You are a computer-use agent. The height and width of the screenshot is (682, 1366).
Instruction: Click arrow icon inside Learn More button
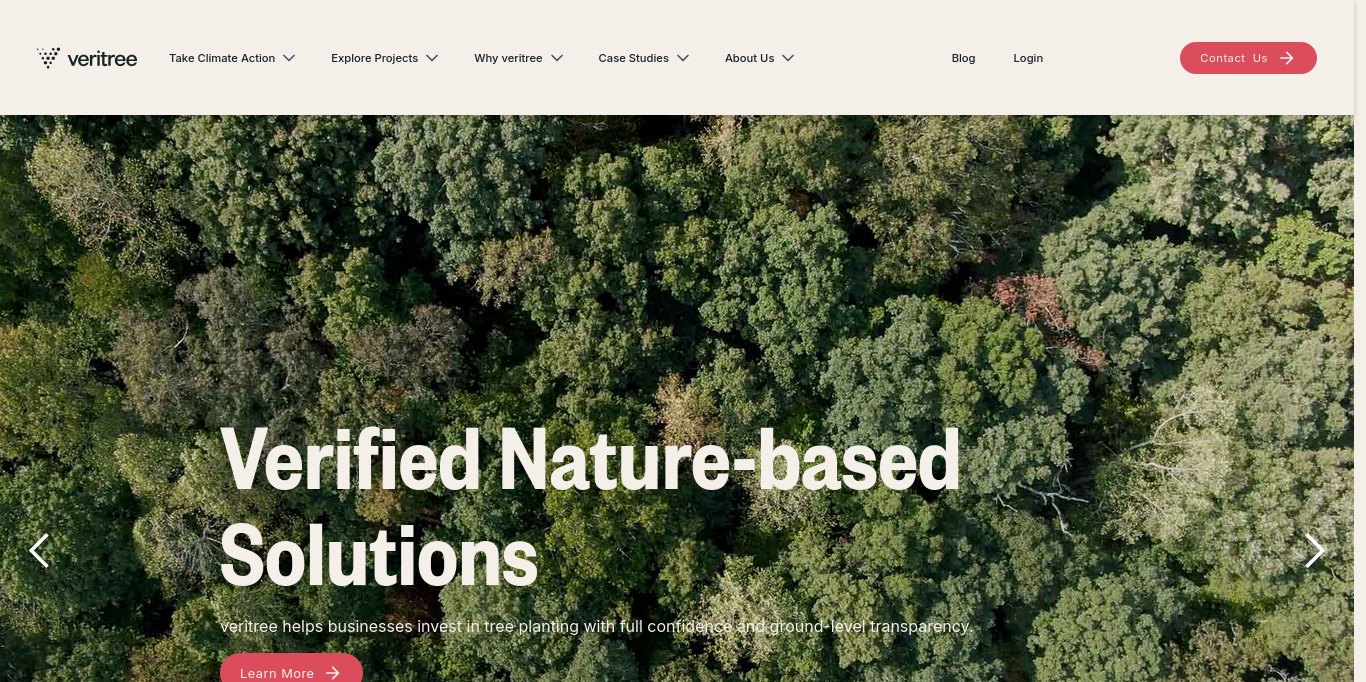click(x=333, y=673)
